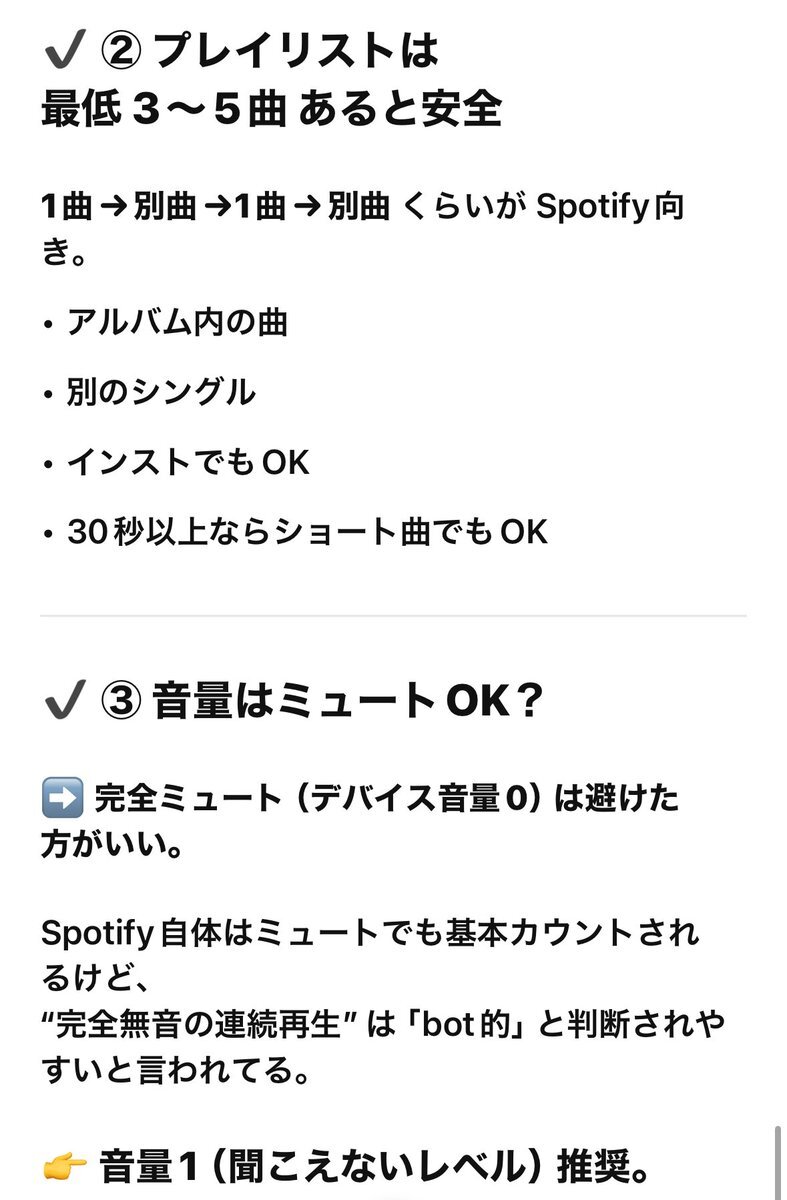The image size is (787, 1200).
Task: Click the paragraph starting Spotify自体はミュートでも
Action: pos(370,935)
